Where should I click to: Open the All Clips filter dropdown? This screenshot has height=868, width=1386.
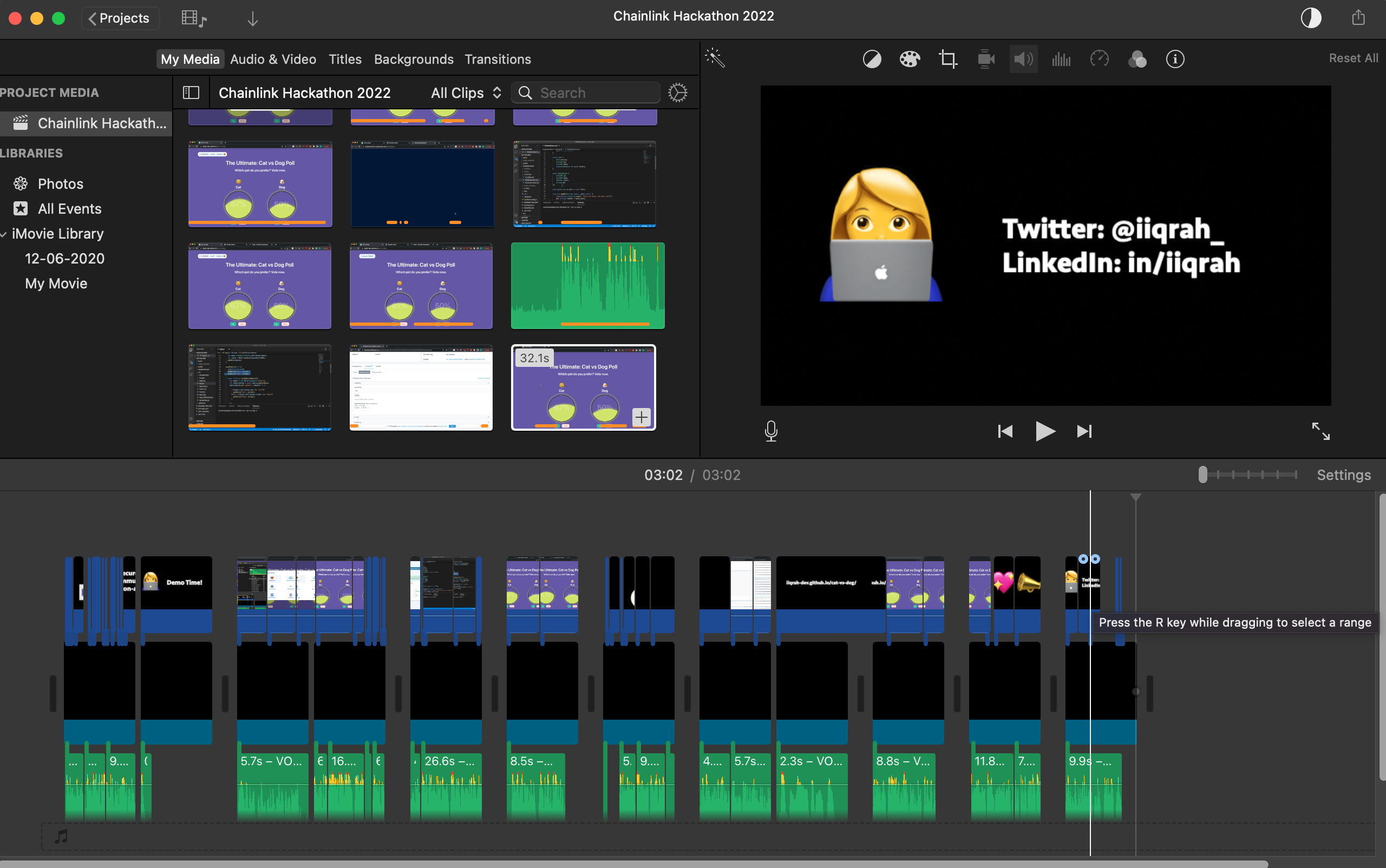point(466,93)
